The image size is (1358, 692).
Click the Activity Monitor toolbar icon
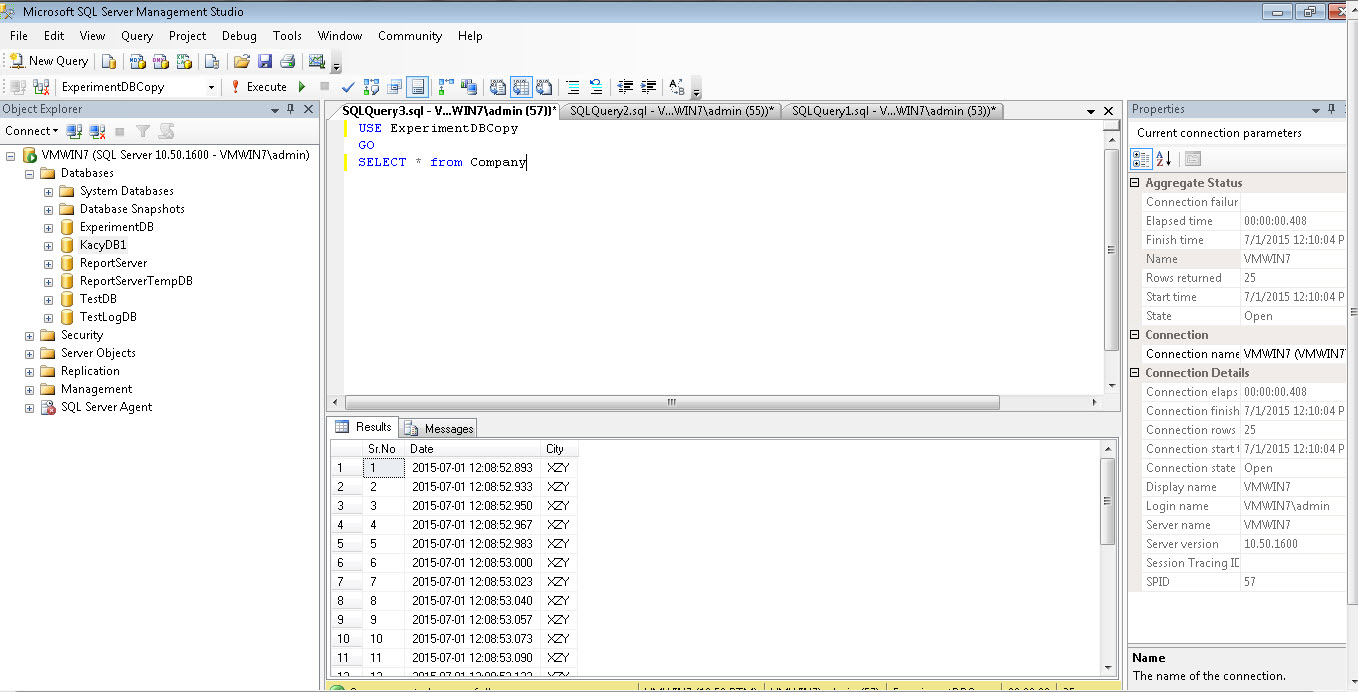tap(316, 61)
